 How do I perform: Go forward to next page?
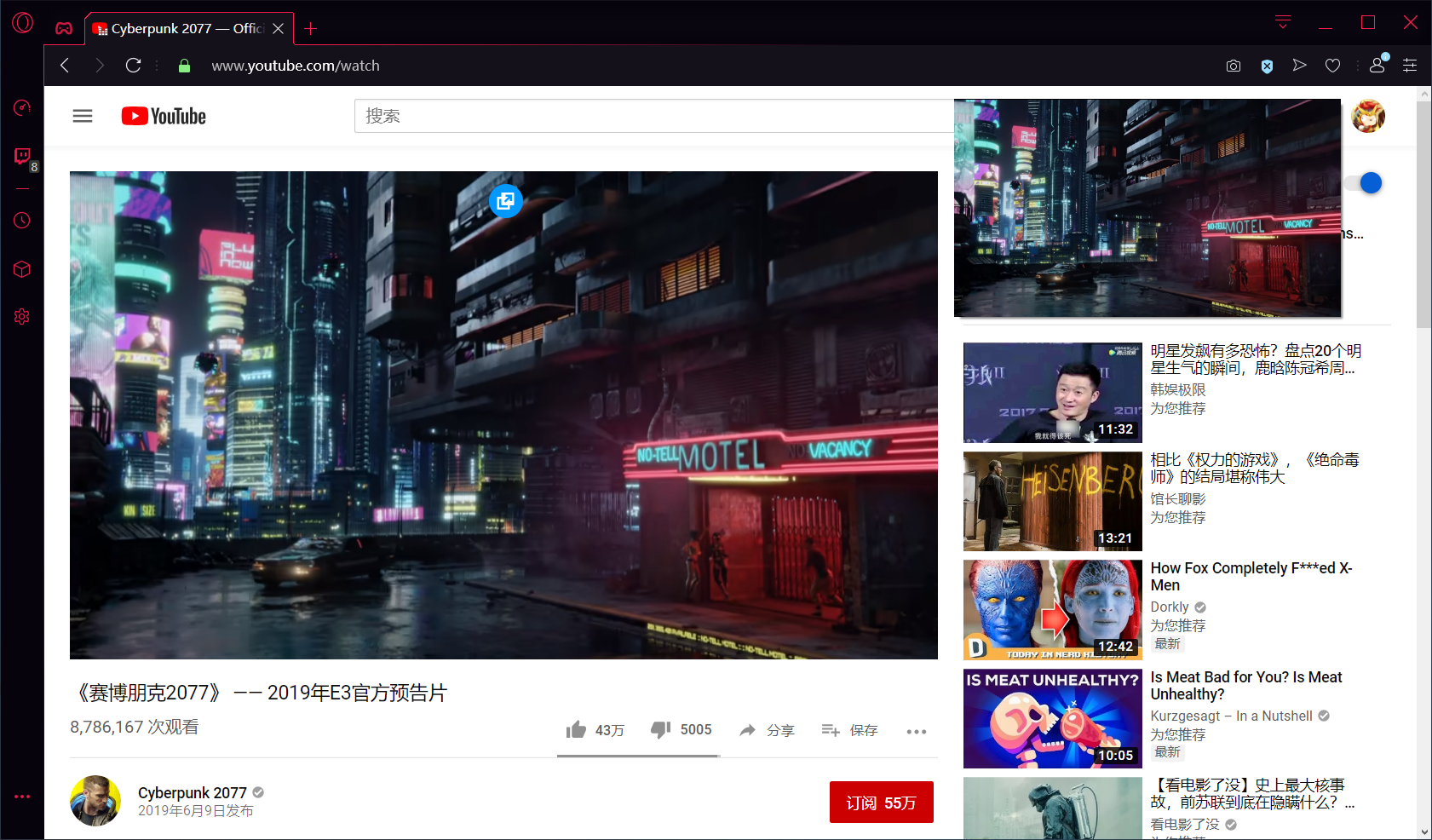100,66
